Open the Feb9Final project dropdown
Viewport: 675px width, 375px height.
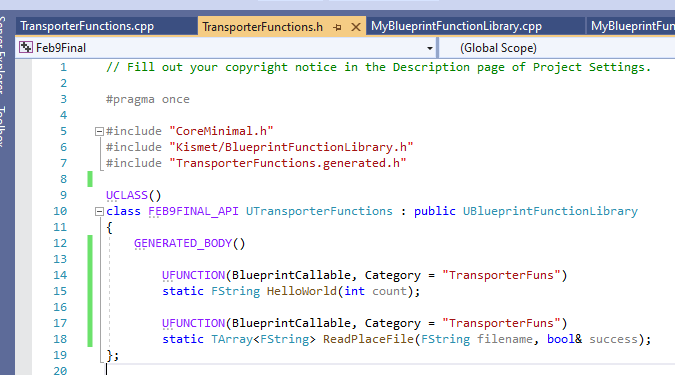pos(430,48)
